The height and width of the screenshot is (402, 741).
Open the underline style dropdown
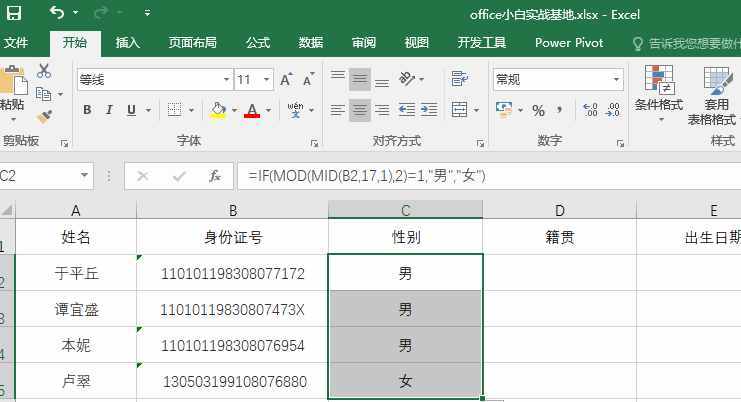click(x=148, y=110)
